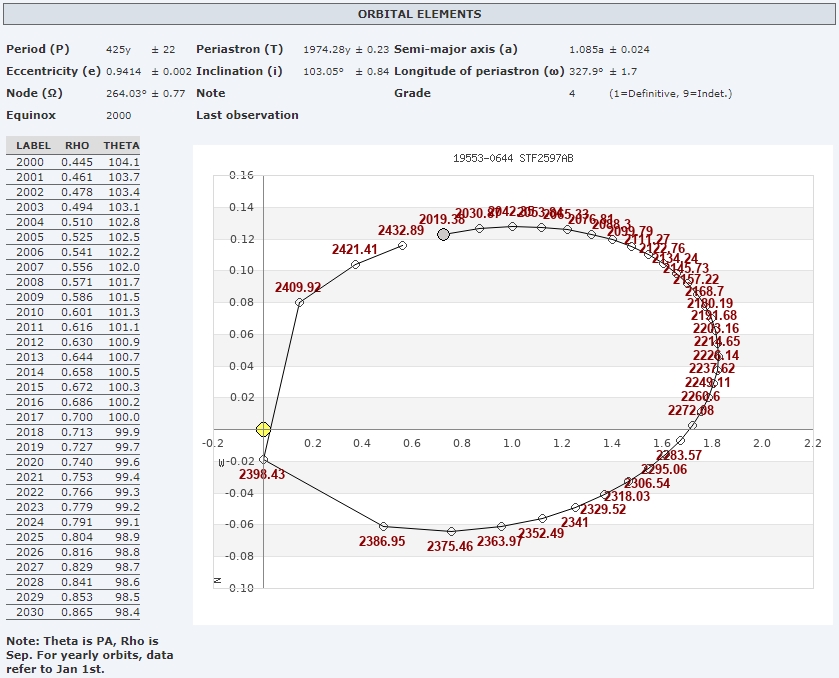Click the chart title 19553-0644 STF2597AB

(513, 158)
